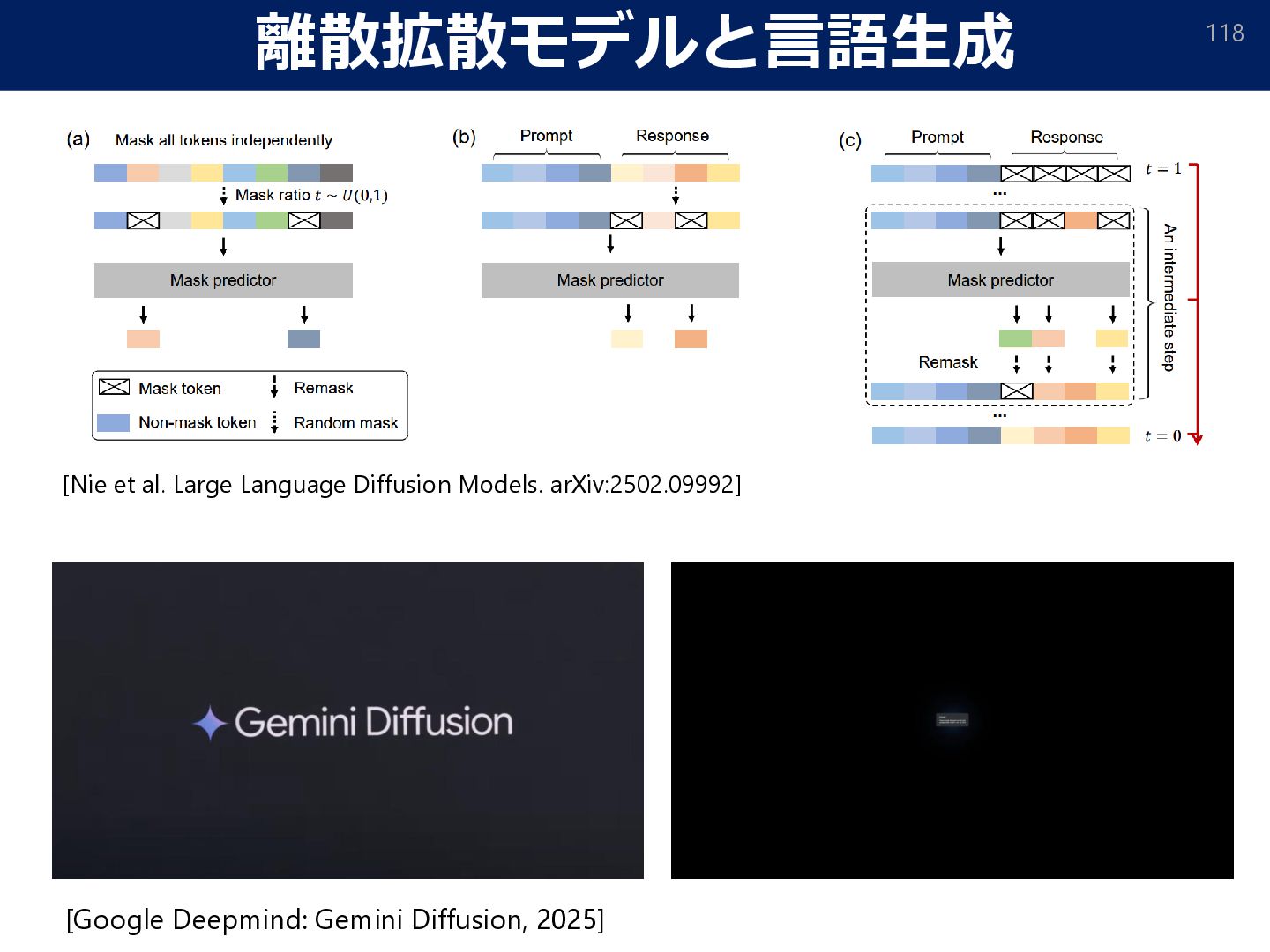Click the "Prompt" label in diagram (b)
The height and width of the screenshot is (952, 1270).
coord(546,136)
